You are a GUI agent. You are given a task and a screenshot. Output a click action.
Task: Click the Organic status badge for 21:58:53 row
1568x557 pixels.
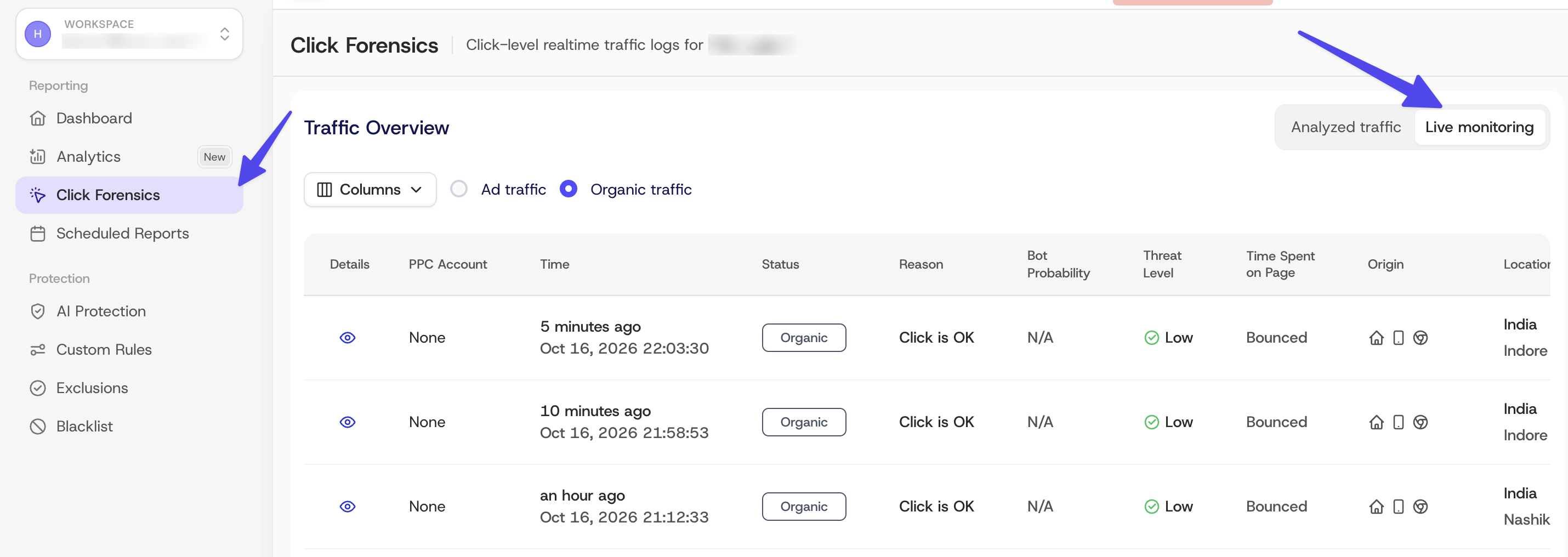click(804, 422)
